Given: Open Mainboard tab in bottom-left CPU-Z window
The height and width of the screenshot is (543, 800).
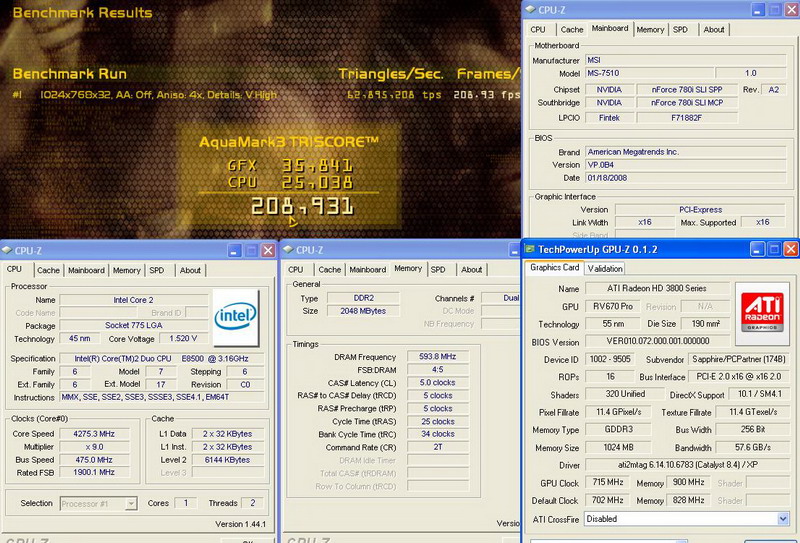Looking at the screenshot, I should (x=86, y=270).
